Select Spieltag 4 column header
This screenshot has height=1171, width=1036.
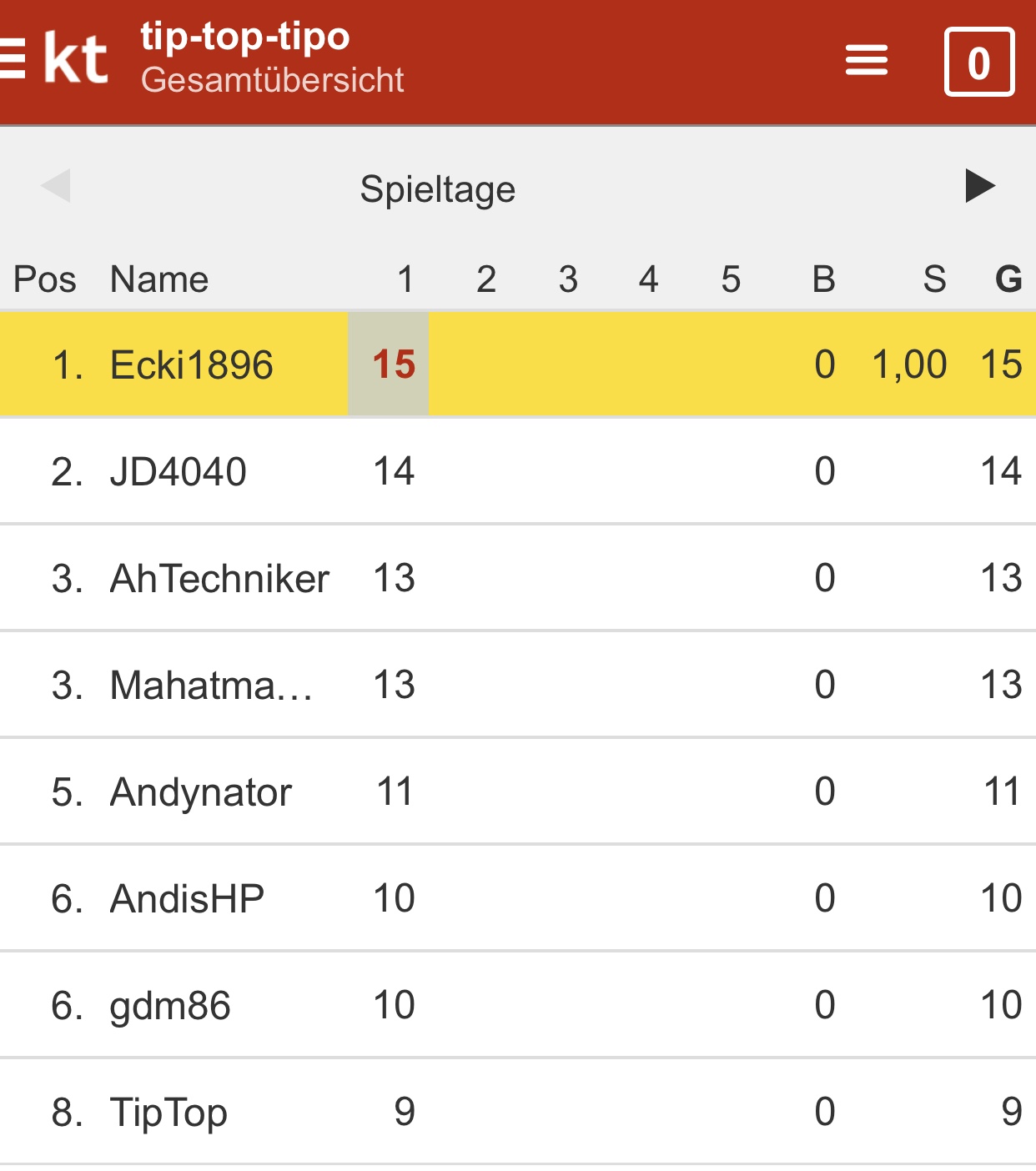(648, 279)
